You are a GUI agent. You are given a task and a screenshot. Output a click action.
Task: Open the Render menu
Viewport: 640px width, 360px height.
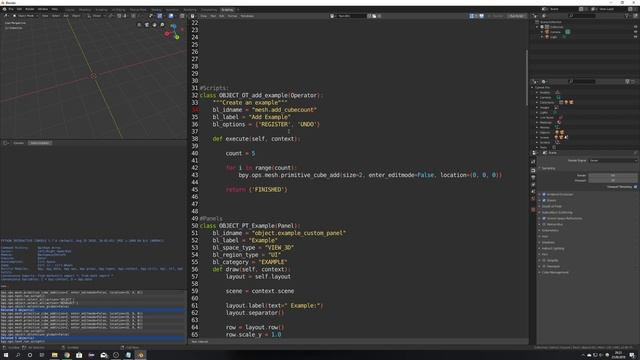click(30, 9)
